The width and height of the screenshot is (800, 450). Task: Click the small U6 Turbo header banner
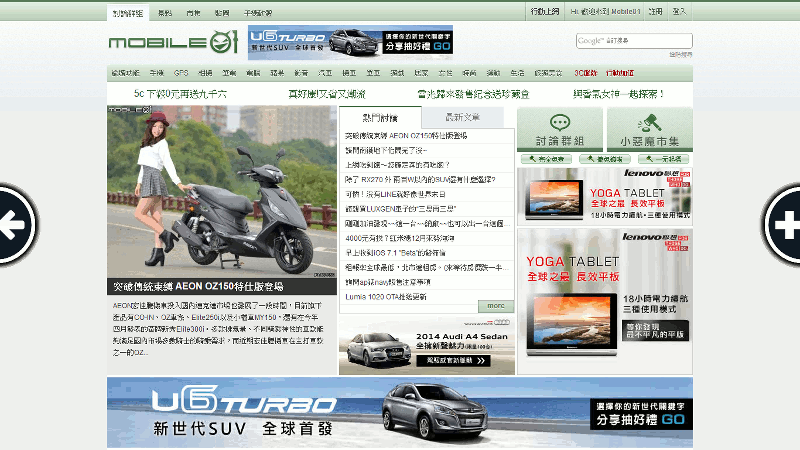351,42
